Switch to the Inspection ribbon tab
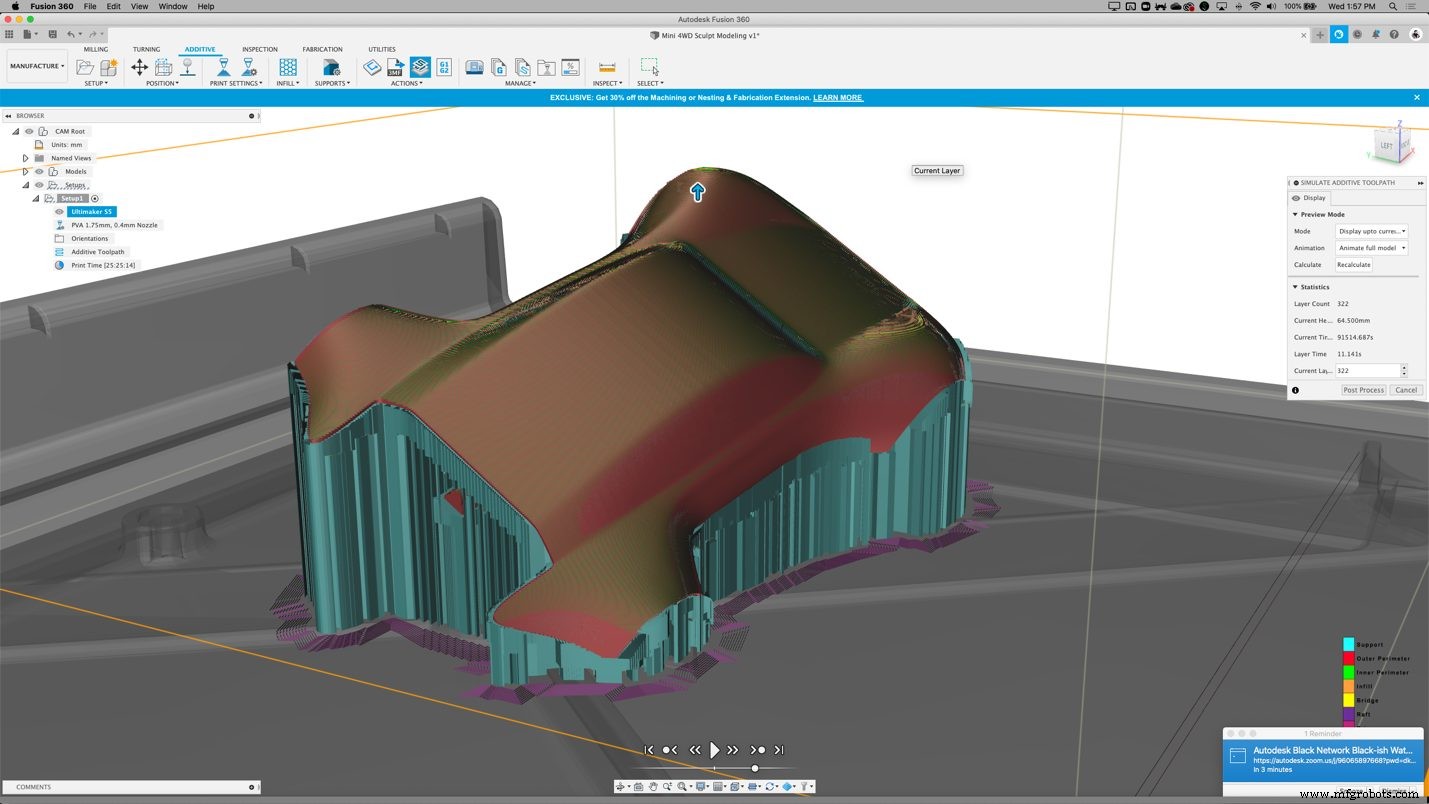Image resolution: width=1429 pixels, height=804 pixels. pos(259,49)
